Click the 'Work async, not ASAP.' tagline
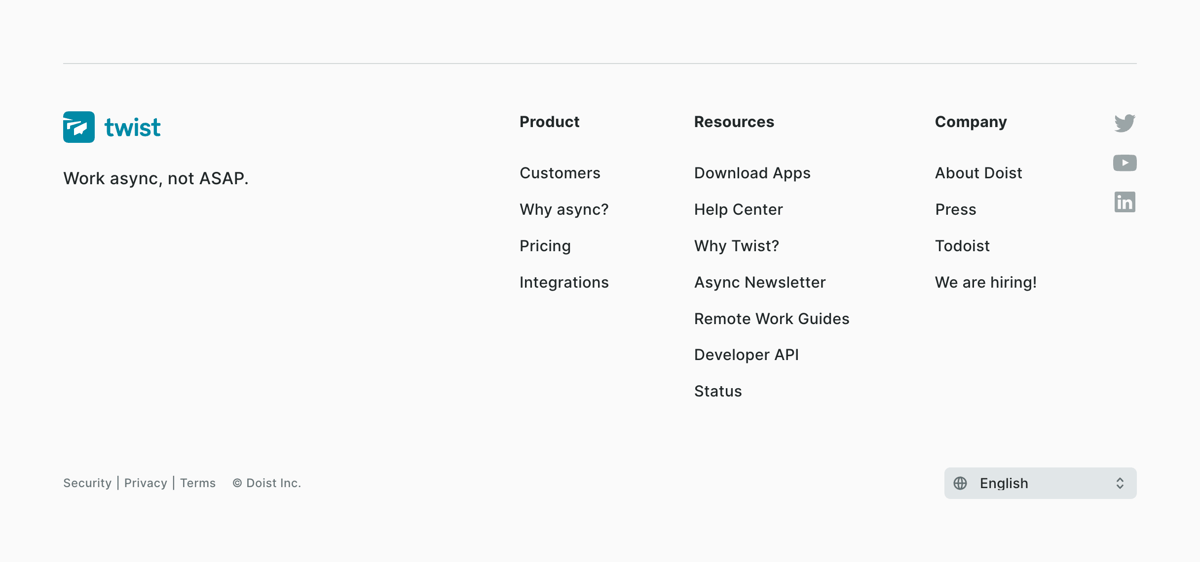The image size is (1200, 562). [156, 178]
